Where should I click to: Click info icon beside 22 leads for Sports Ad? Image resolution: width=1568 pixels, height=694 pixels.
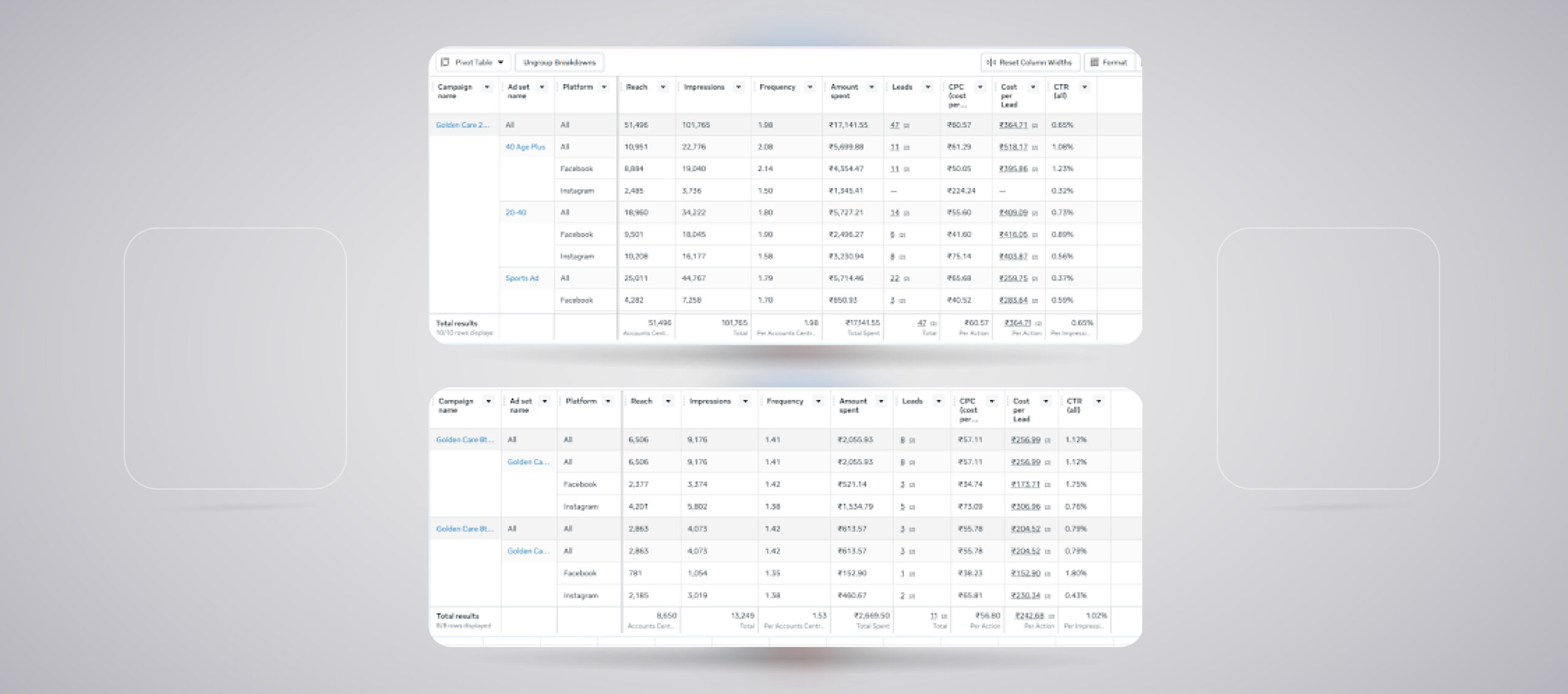tap(907, 279)
